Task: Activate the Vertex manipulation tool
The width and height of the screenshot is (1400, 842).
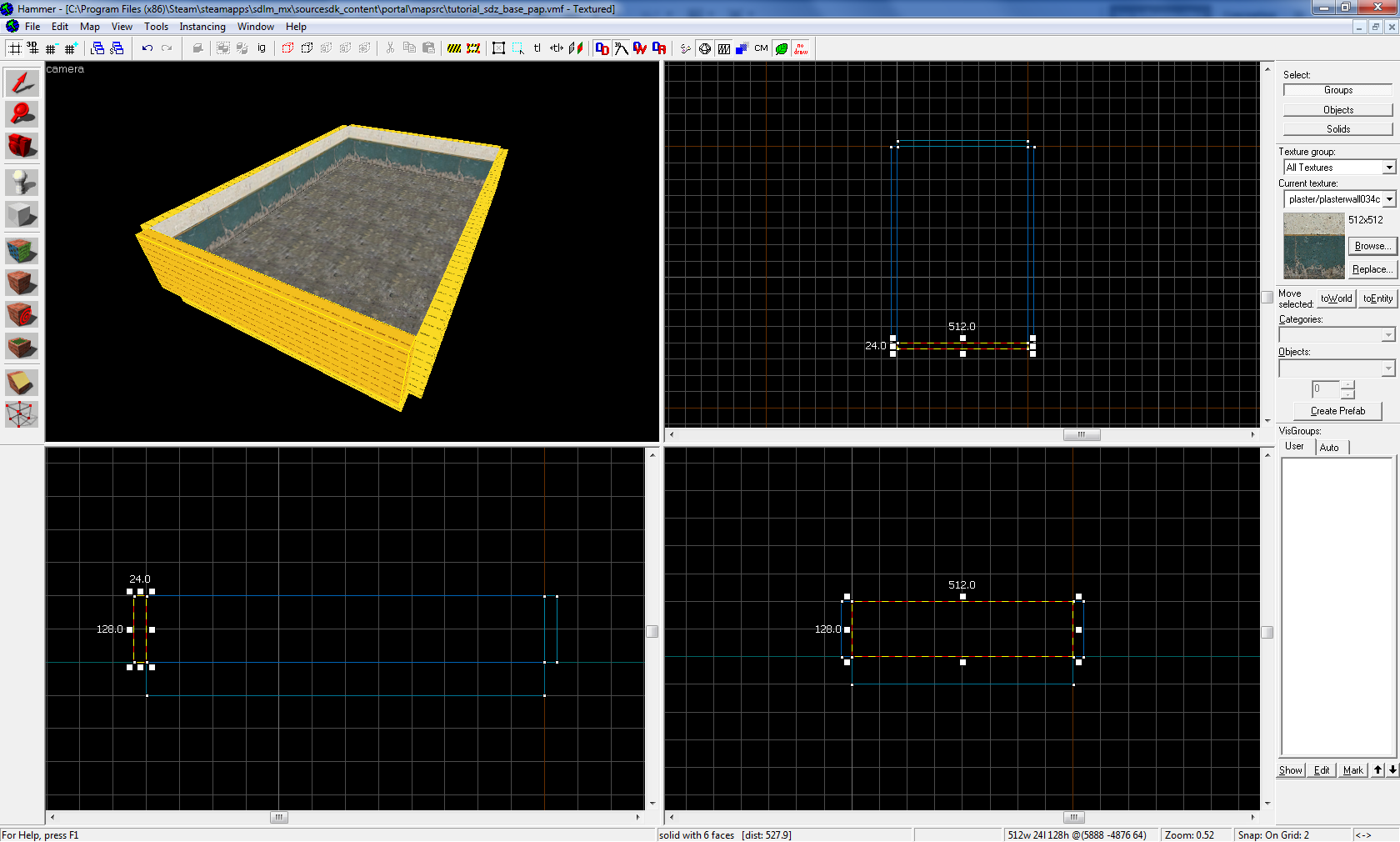Action: (x=22, y=413)
